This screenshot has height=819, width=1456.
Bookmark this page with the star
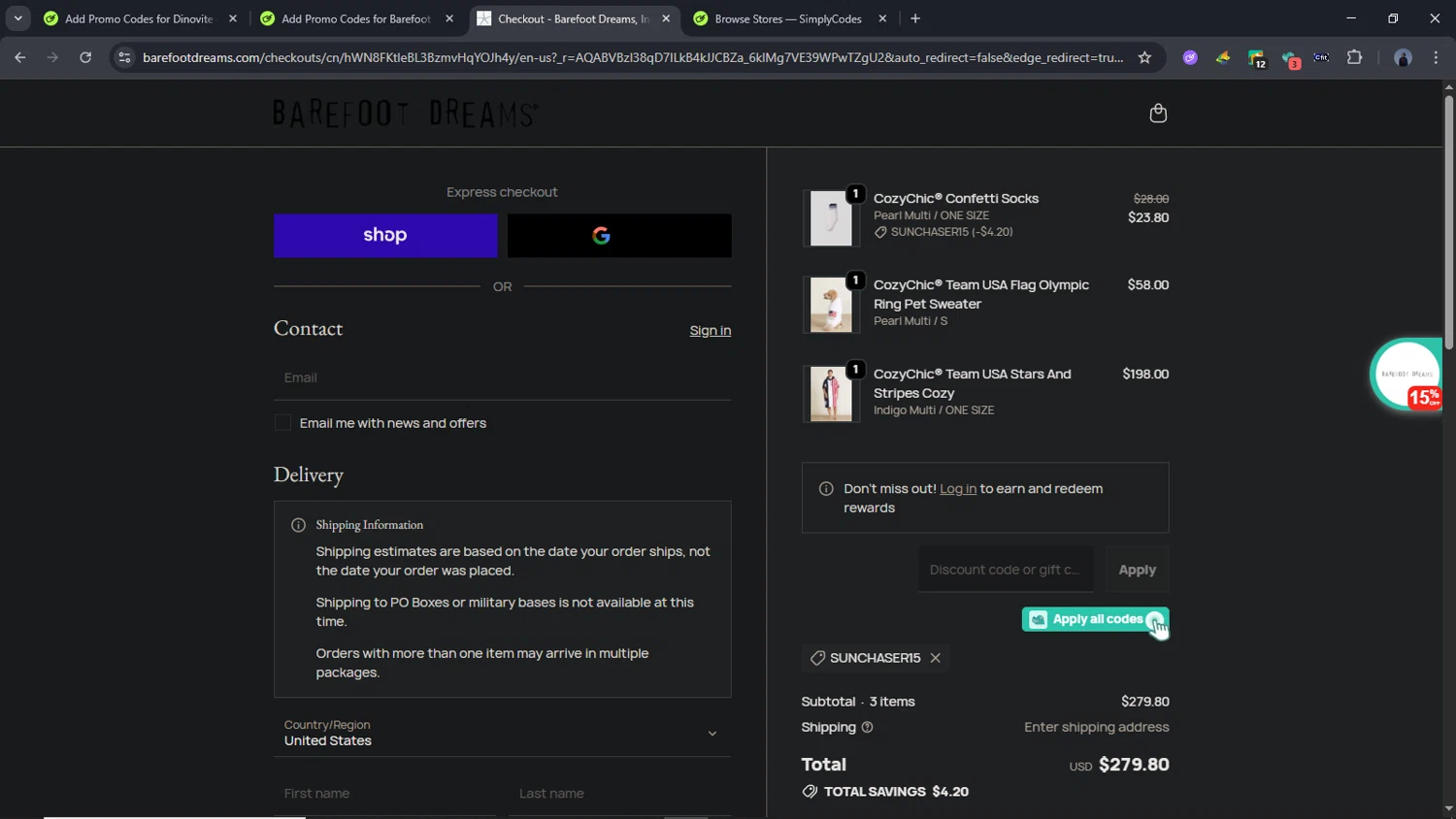(1144, 57)
